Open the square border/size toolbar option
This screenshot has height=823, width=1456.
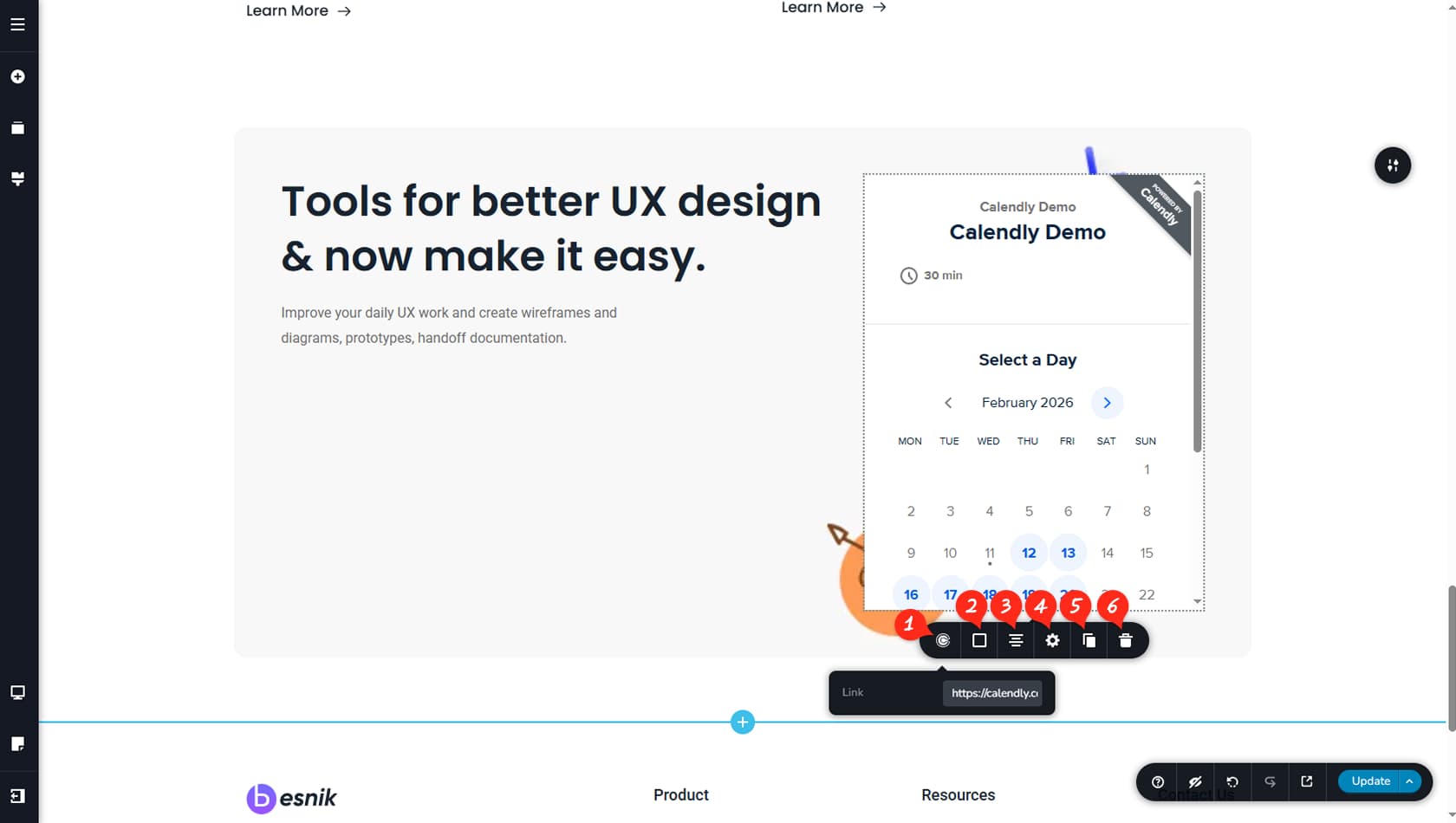[979, 640]
